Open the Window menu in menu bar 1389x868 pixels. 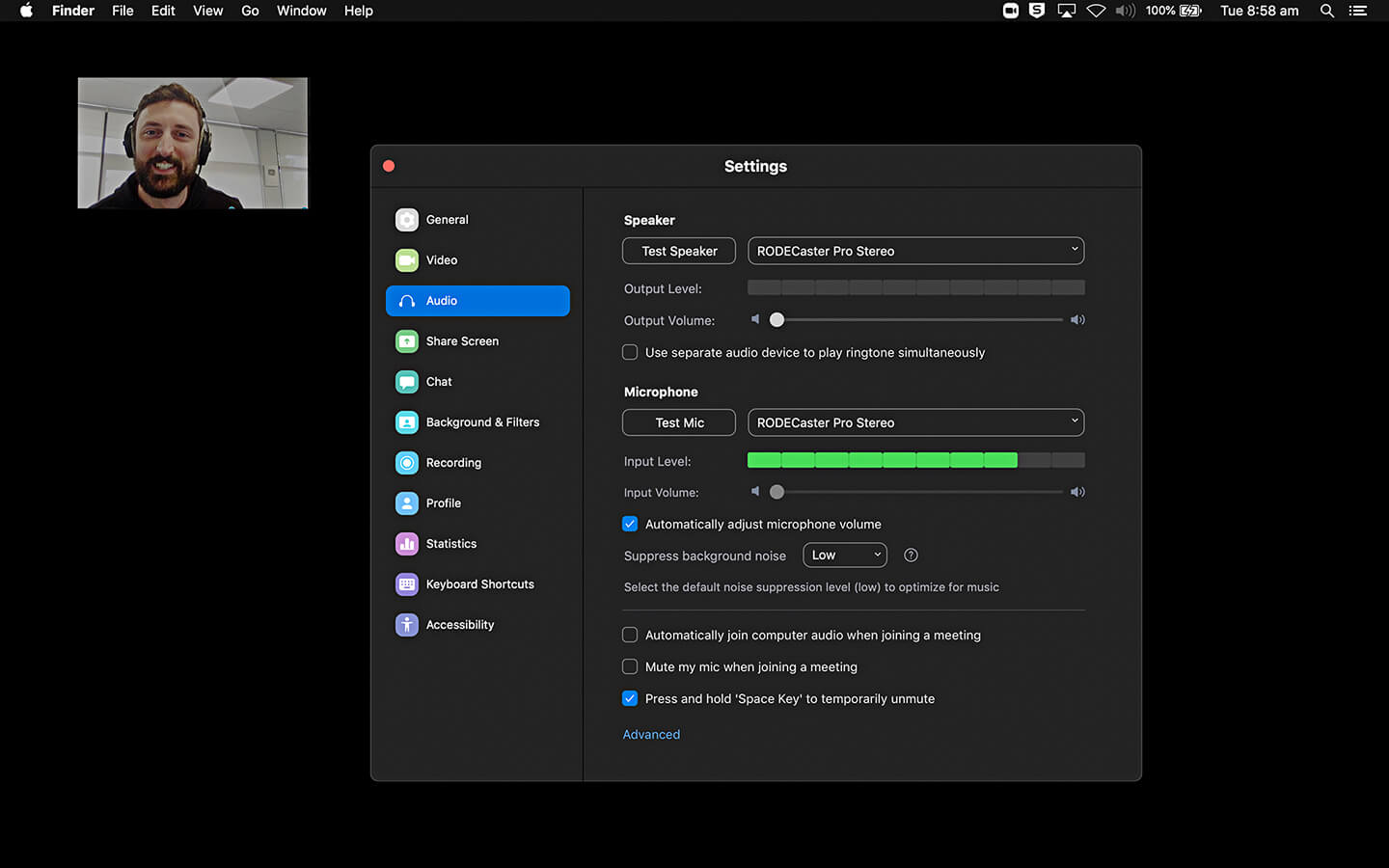(x=301, y=11)
